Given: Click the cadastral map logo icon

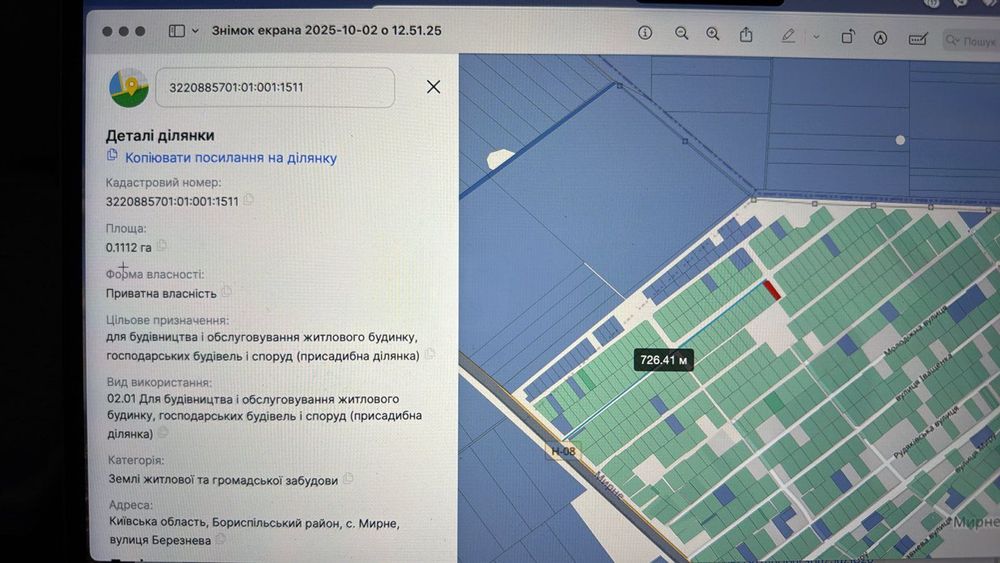Looking at the screenshot, I should (x=129, y=87).
